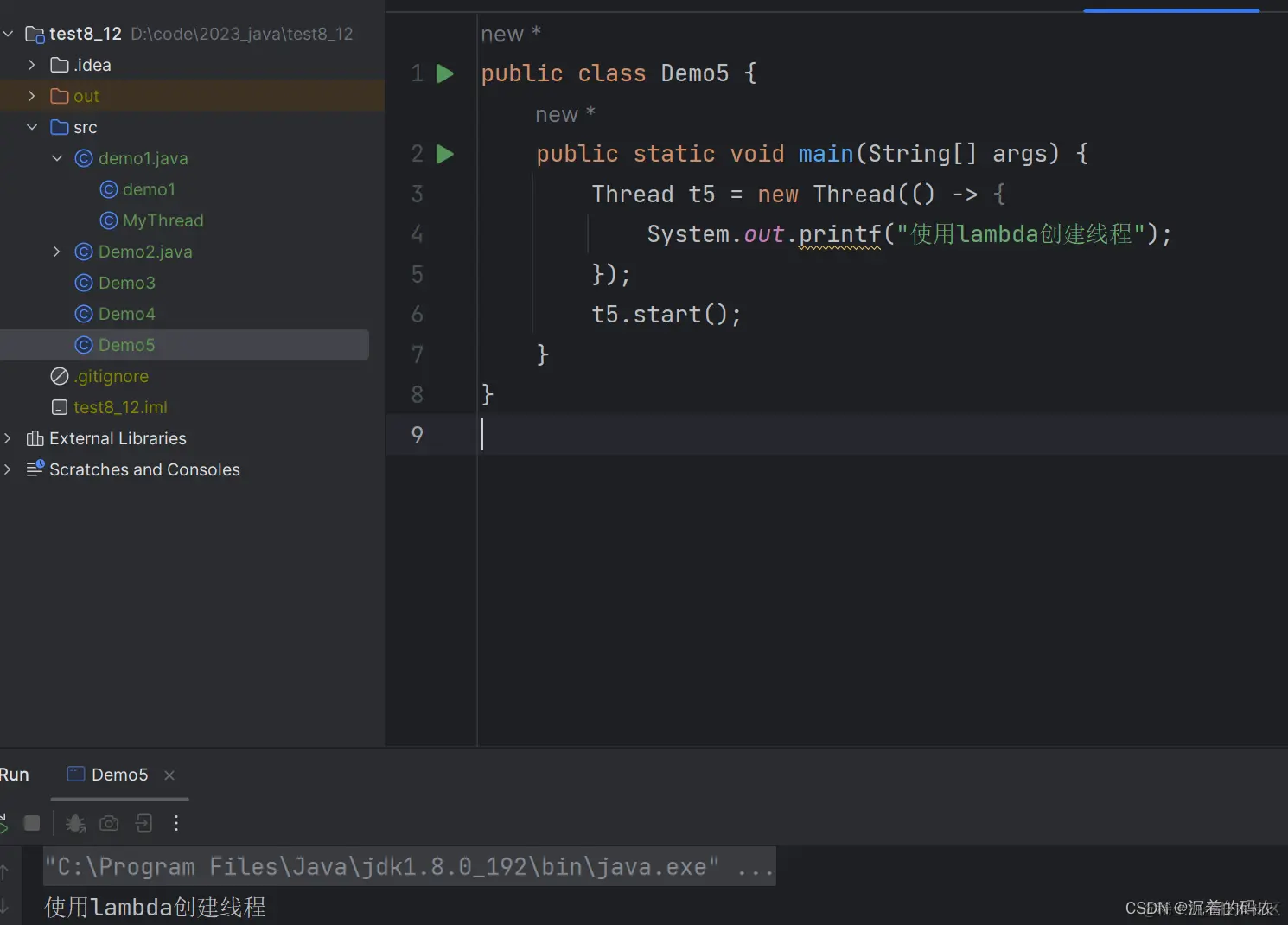The image size is (1288, 925).
Task: Click the debug bug icon in Run toolbar
Action: (76, 823)
